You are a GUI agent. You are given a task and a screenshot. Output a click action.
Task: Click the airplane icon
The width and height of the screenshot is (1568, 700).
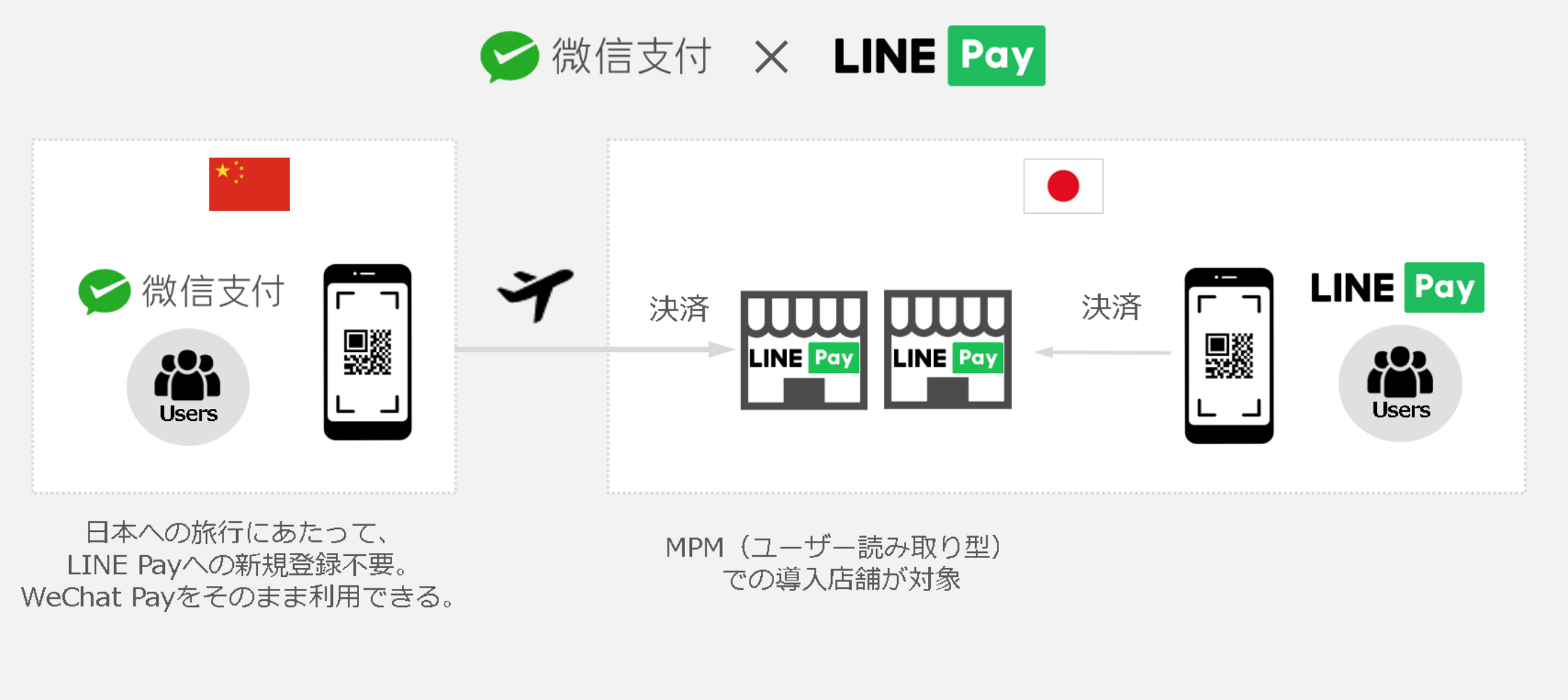point(536,294)
